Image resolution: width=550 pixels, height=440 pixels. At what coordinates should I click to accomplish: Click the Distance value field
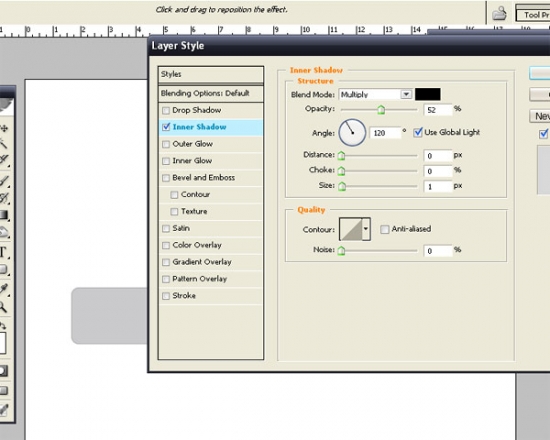pyautogui.click(x=438, y=156)
